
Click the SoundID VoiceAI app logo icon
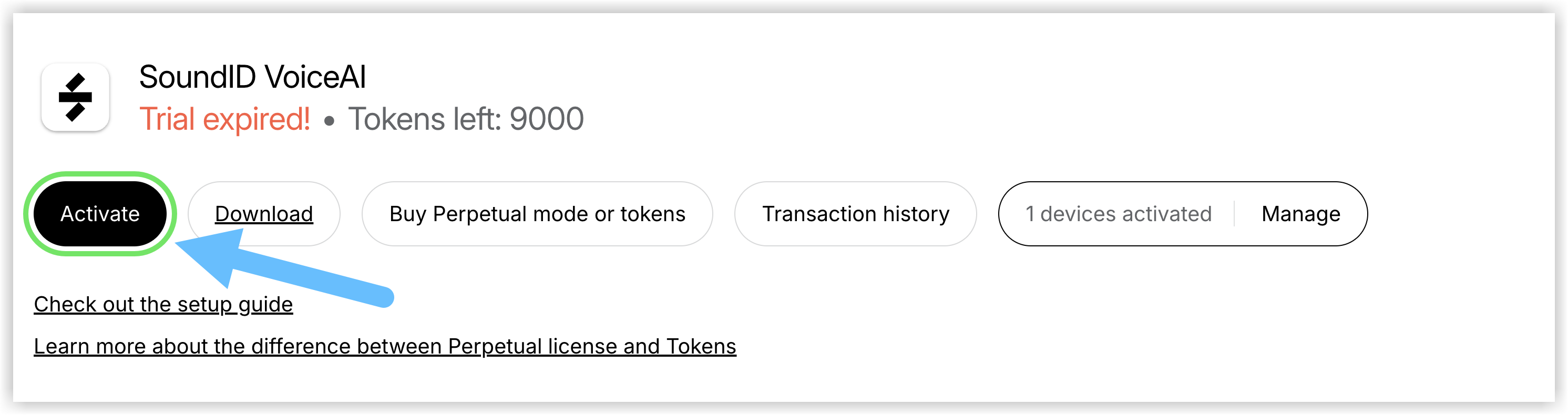pos(75,97)
